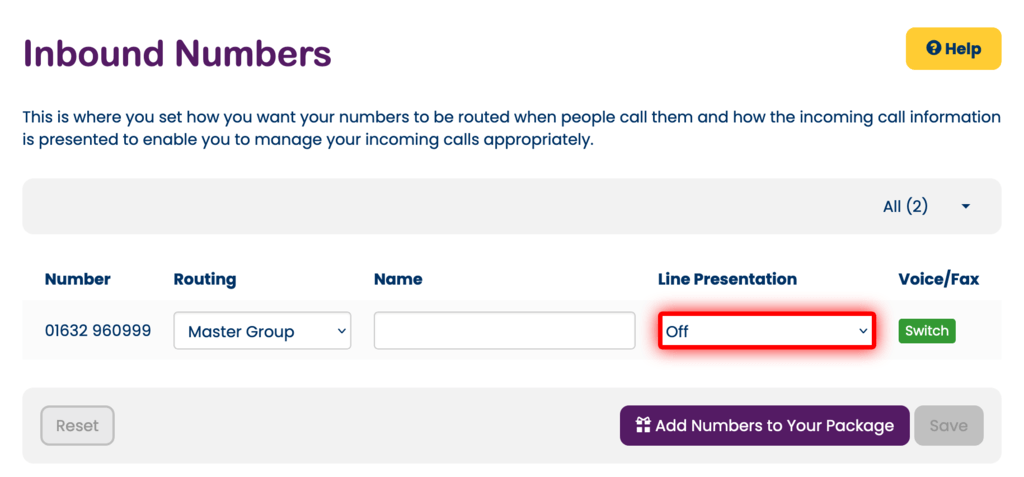Click the small arrow next to All (2)
The height and width of the screenshot is (477, 1024).
(965, 207)
